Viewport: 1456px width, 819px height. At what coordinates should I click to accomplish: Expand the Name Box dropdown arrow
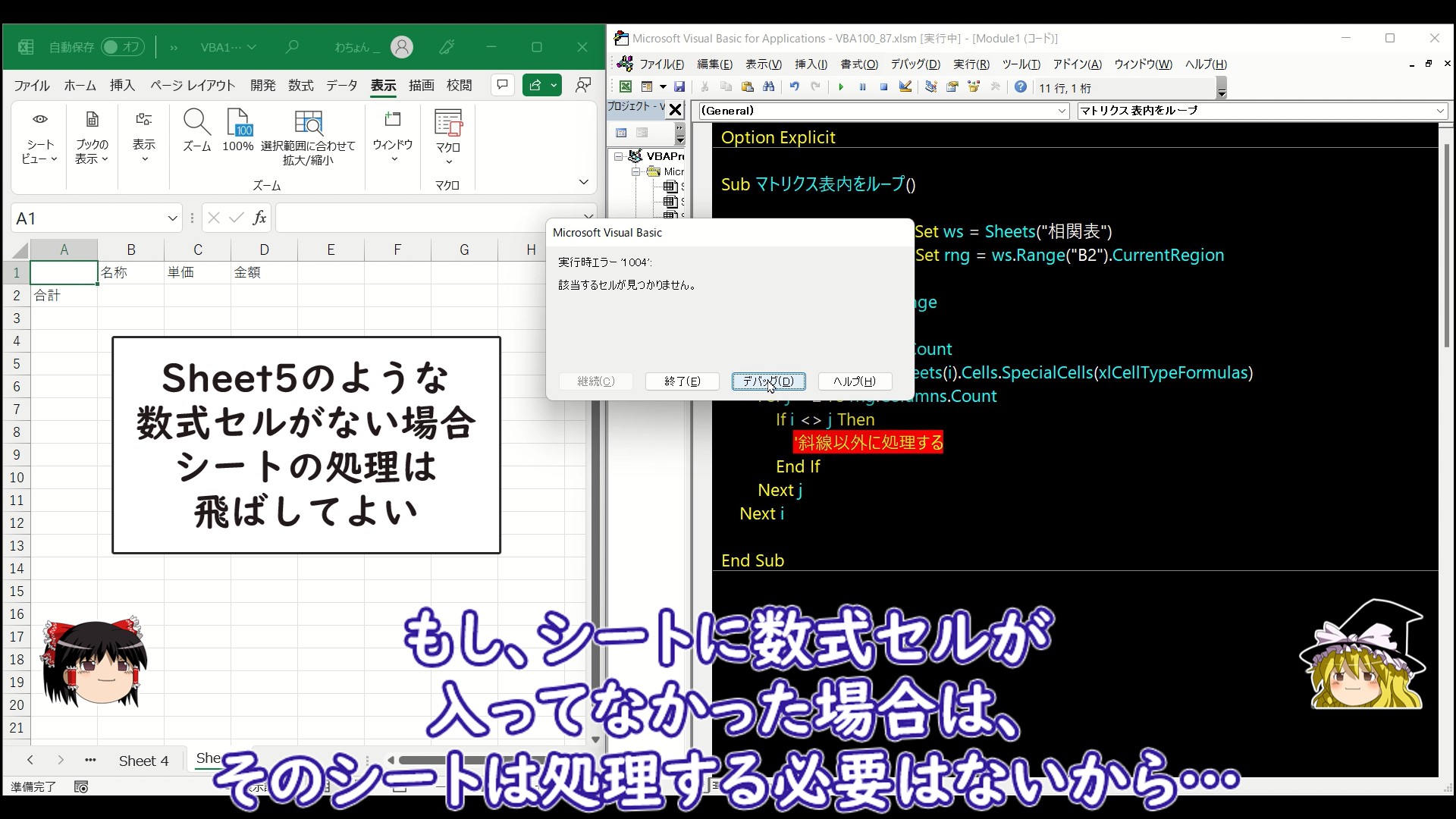pyautogui.click(x=172, y=218)
